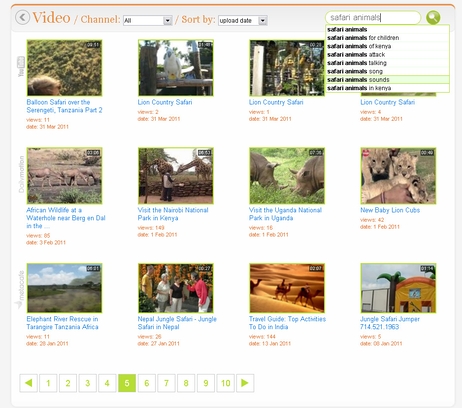
Task: Open Nepal Jungle Safari thumbnail
Action: (x=176, y=288)
